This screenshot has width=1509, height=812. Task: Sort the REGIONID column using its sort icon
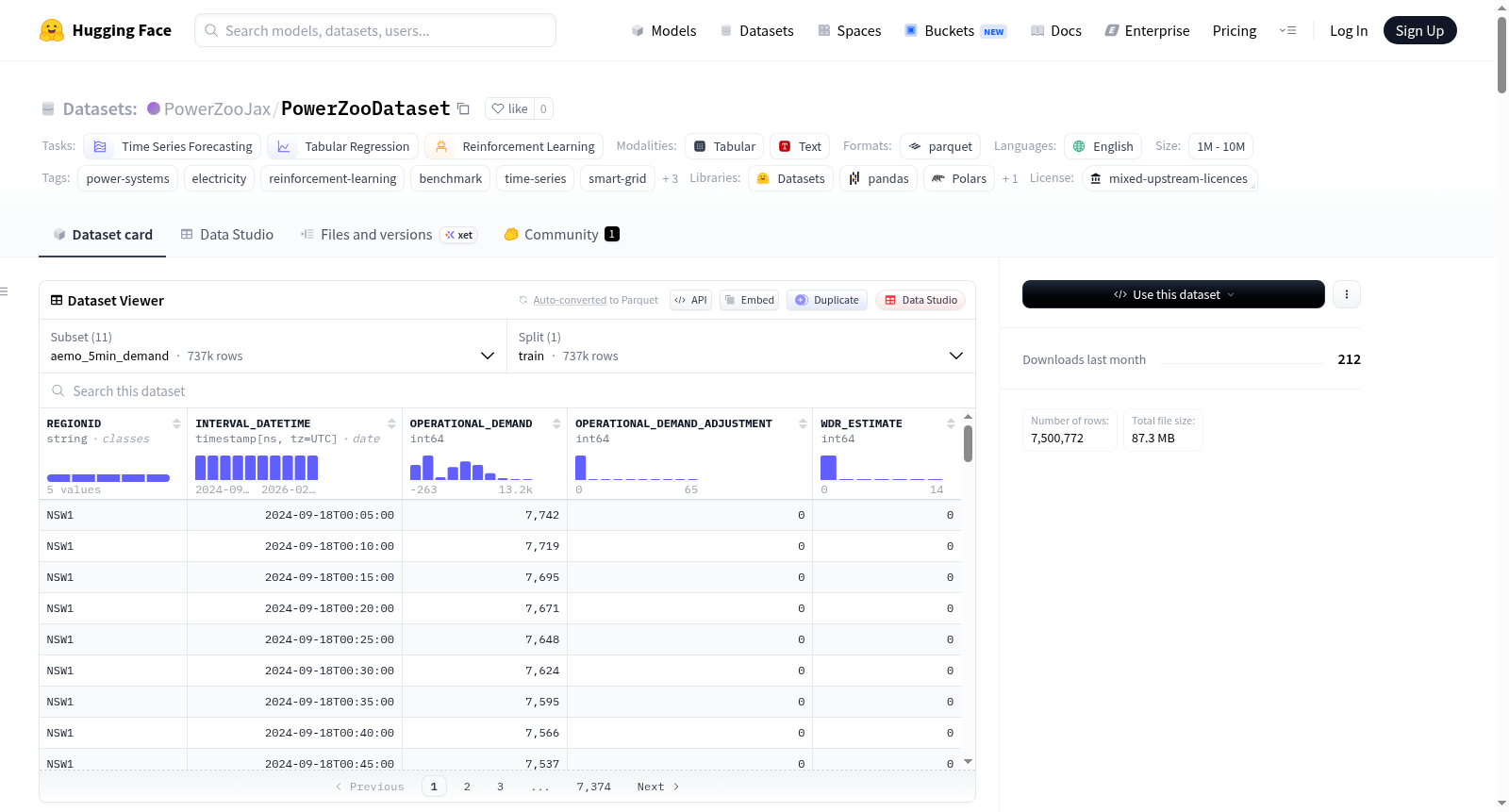click(176, 423)
